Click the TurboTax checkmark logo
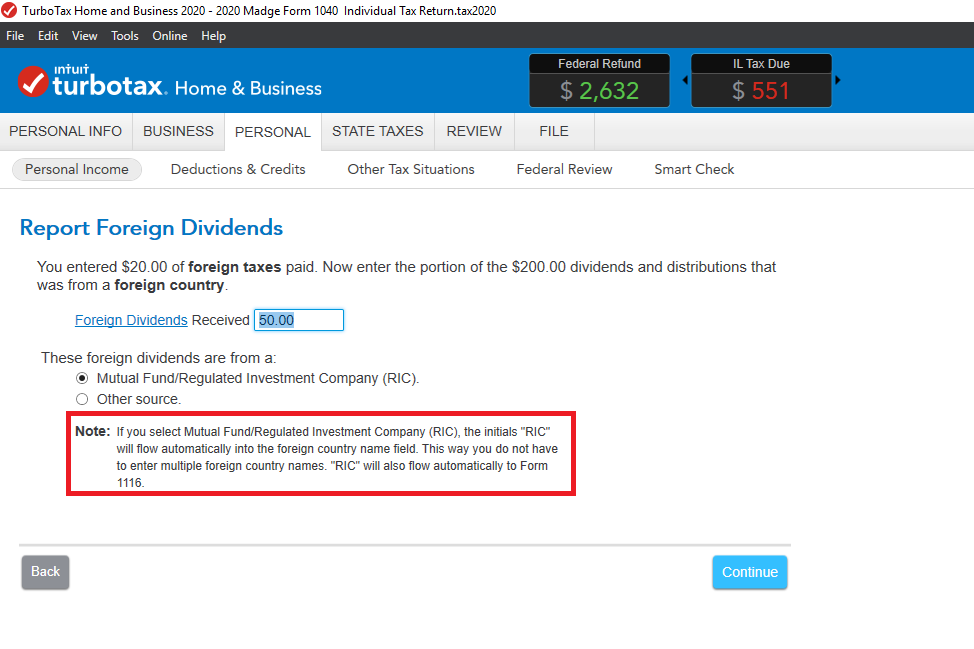The height and width of the screenshot is (649, 974). pyautogui.click(x=33, y=81)
